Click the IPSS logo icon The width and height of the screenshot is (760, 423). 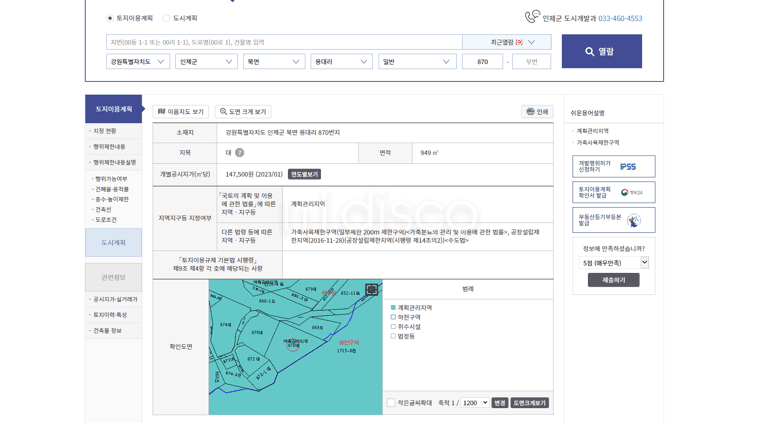[628, 166]
